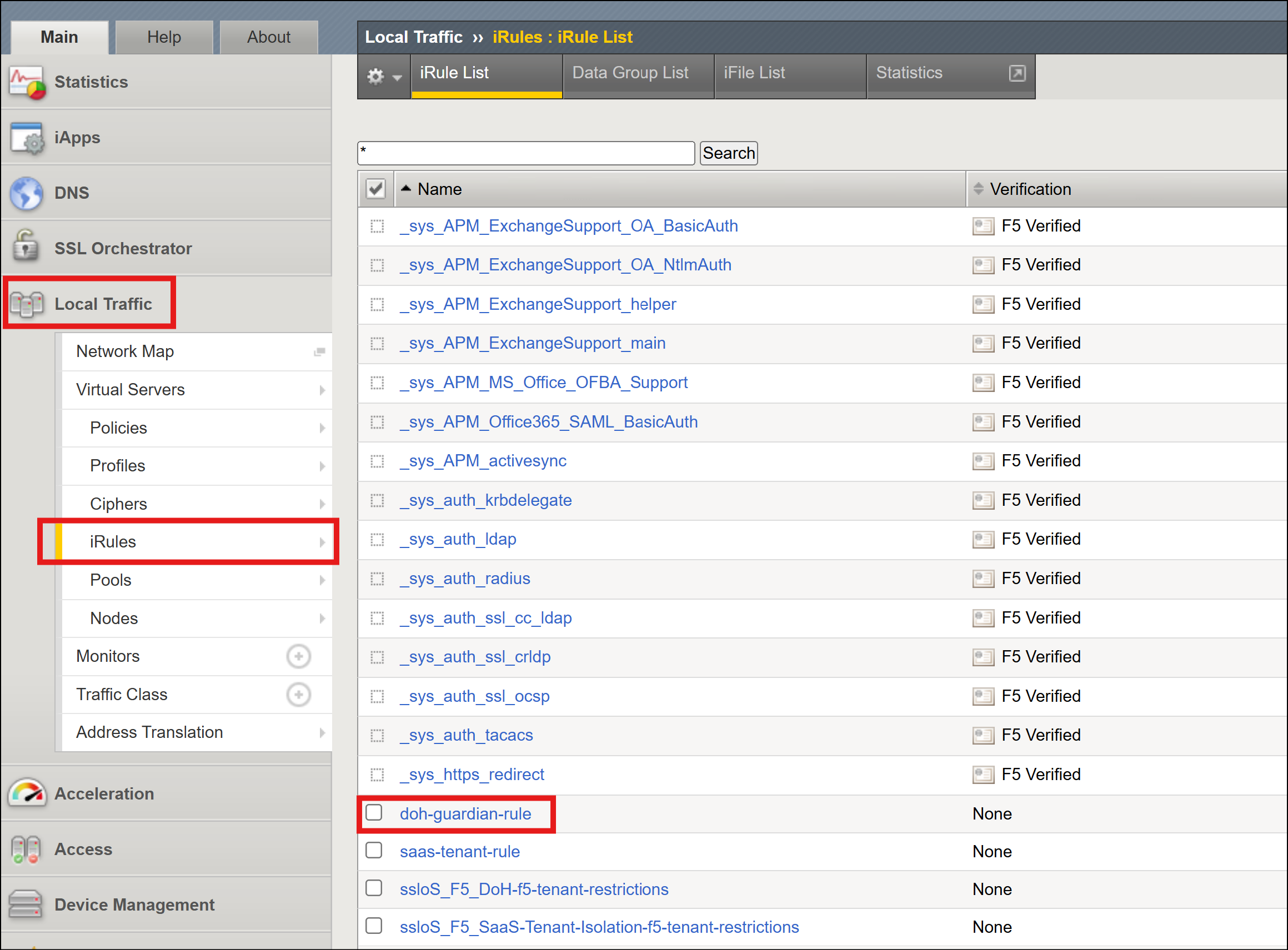Click the Statistics tab pop-out icon
The image size is (1288, 950).
1017,73
